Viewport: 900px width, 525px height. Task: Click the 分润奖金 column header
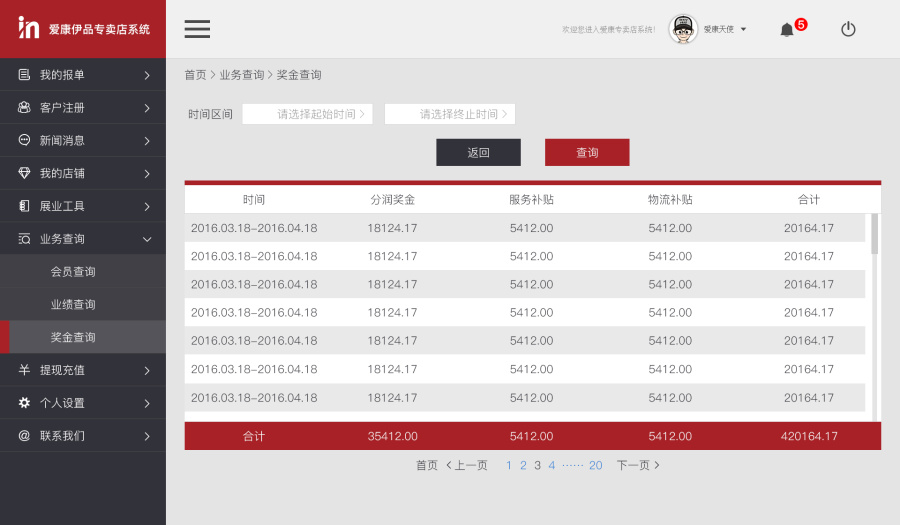tap(392, 199)
